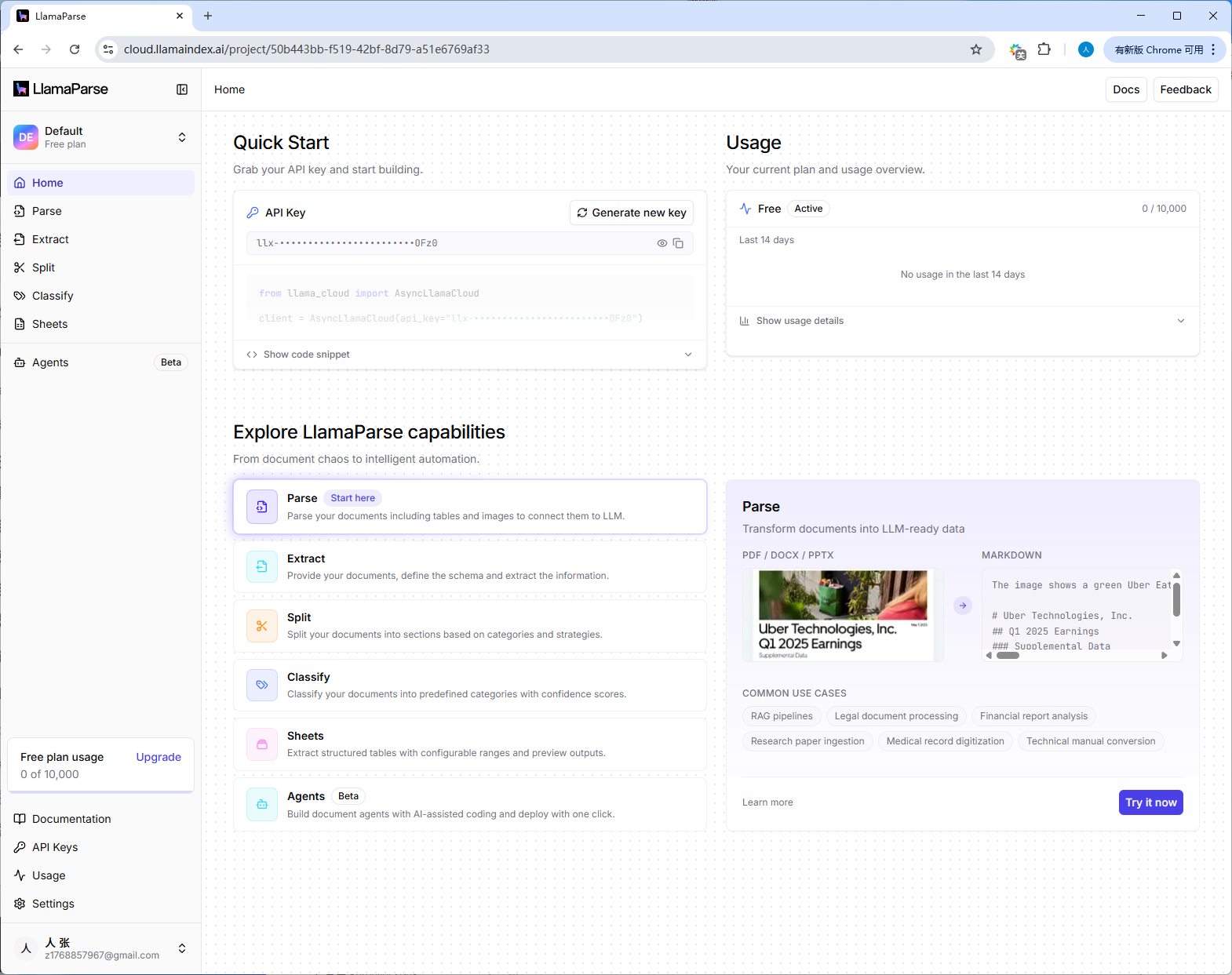Screen dimensions: 1232x975
Task: Click the Feedback button
Action: [1186, 89]
